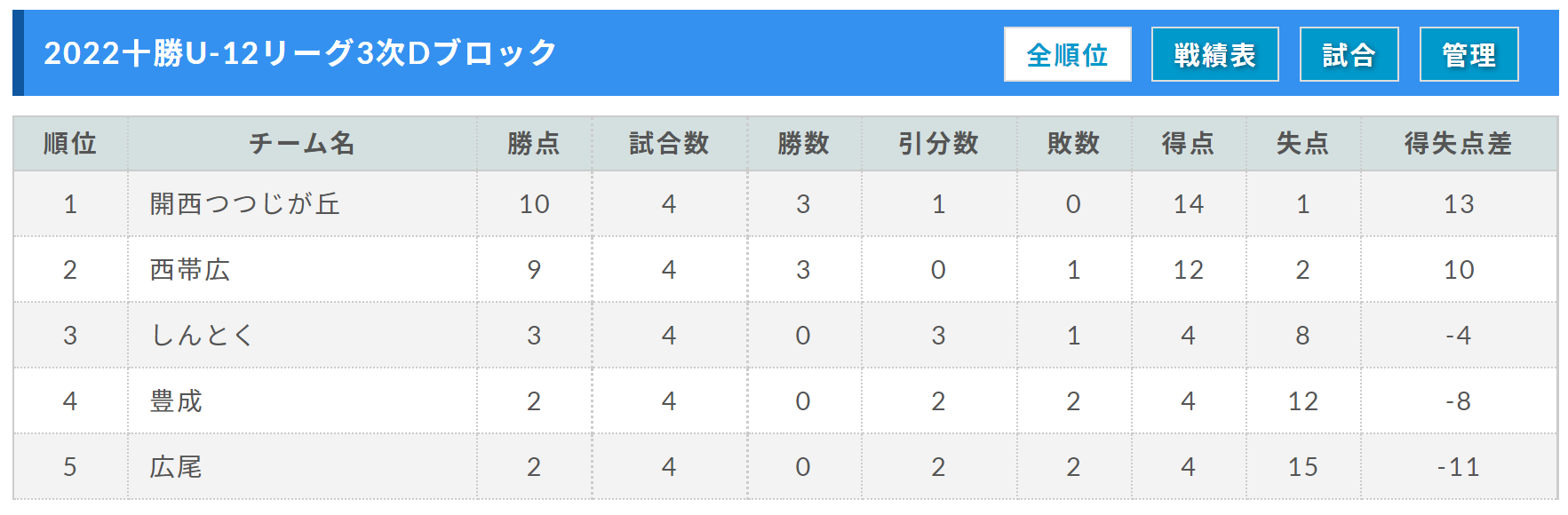The width and height of the screenshot is (1568, 515).
Task: Select the 2022十勝U-12リーグ3次Dブロック title
Action: pyautogui.click(x=300, y=53)
